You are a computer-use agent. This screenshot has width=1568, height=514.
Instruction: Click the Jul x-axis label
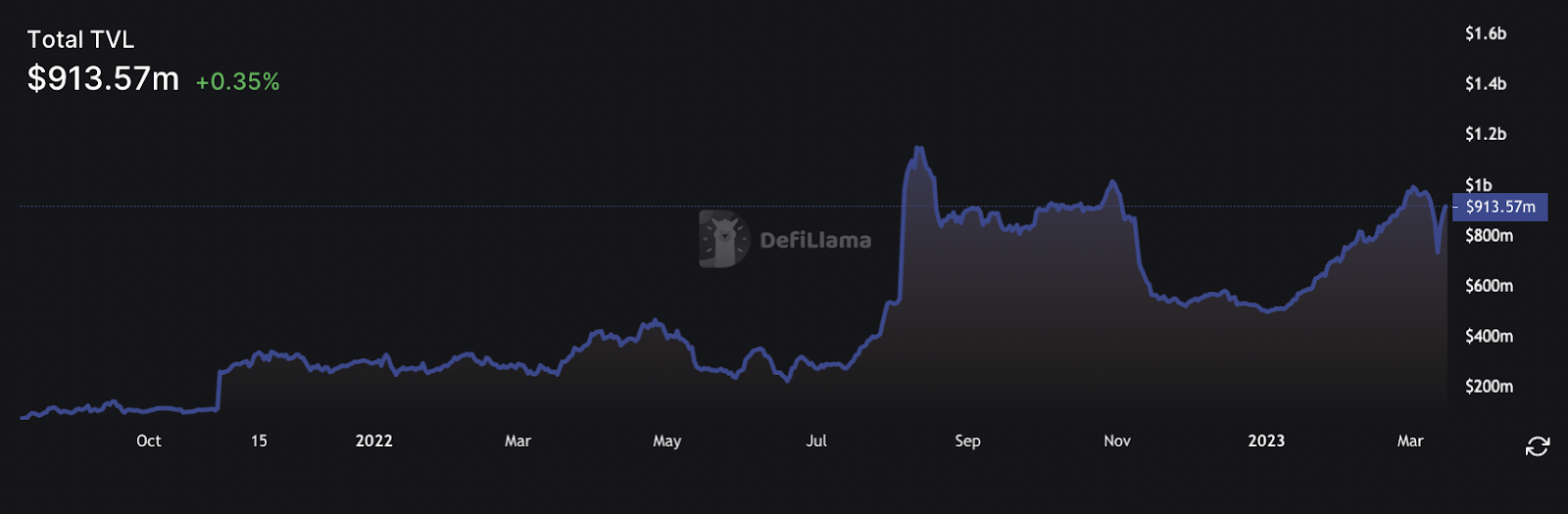[x=816, y=441]
